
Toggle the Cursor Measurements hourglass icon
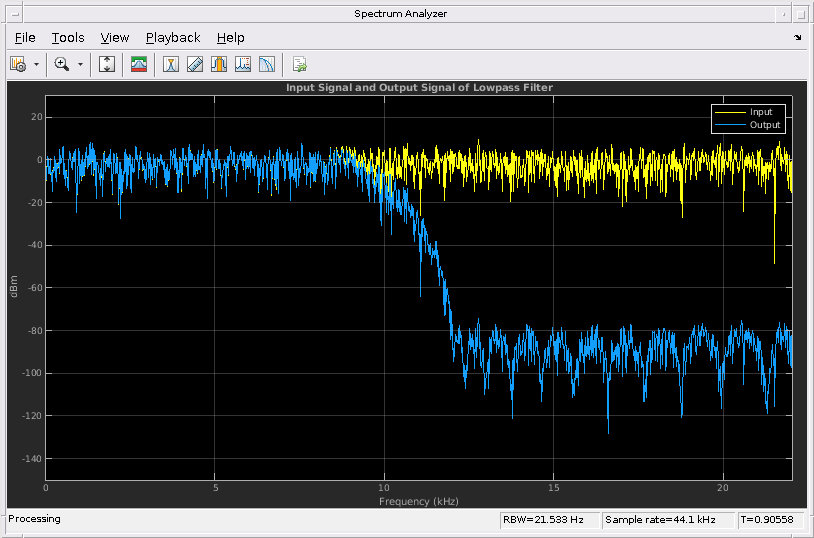tap(171, 64)
